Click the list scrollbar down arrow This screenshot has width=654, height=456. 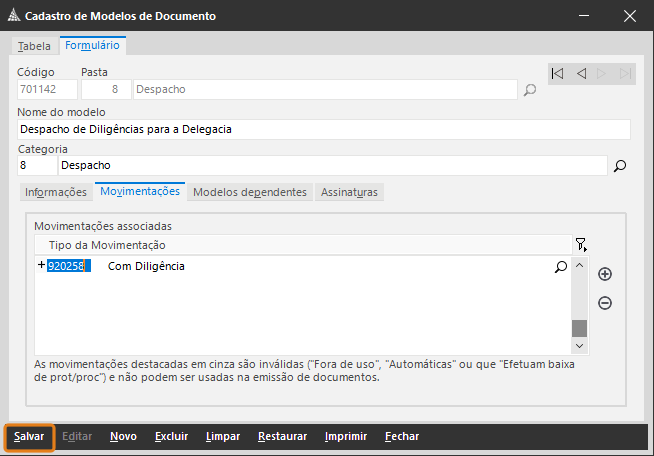(x=579, y=346)
